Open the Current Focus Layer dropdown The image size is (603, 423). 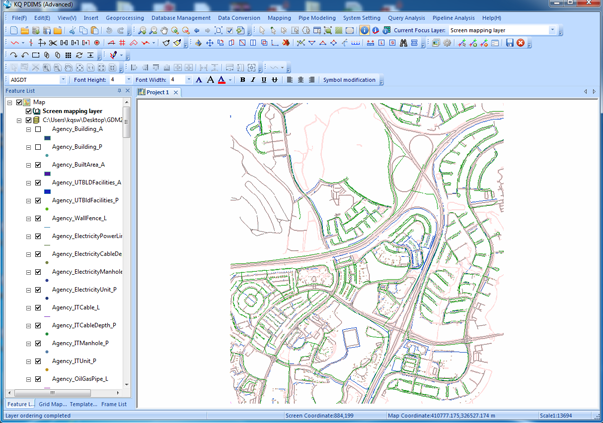pos(552,31)
